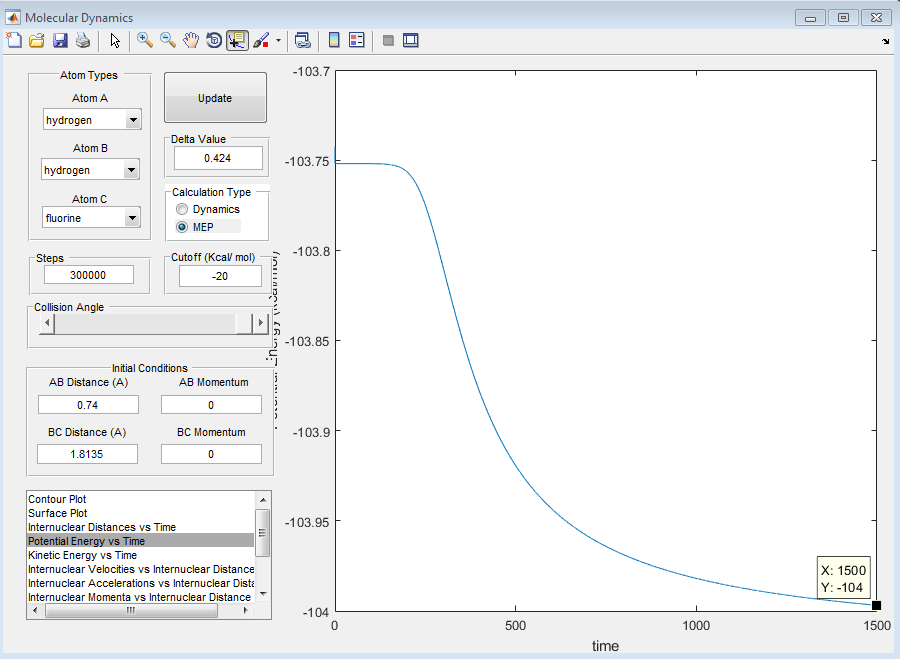Click left arrow of Collision Angle slider
This screenshot has width=900, height=659.
point(47,323)
